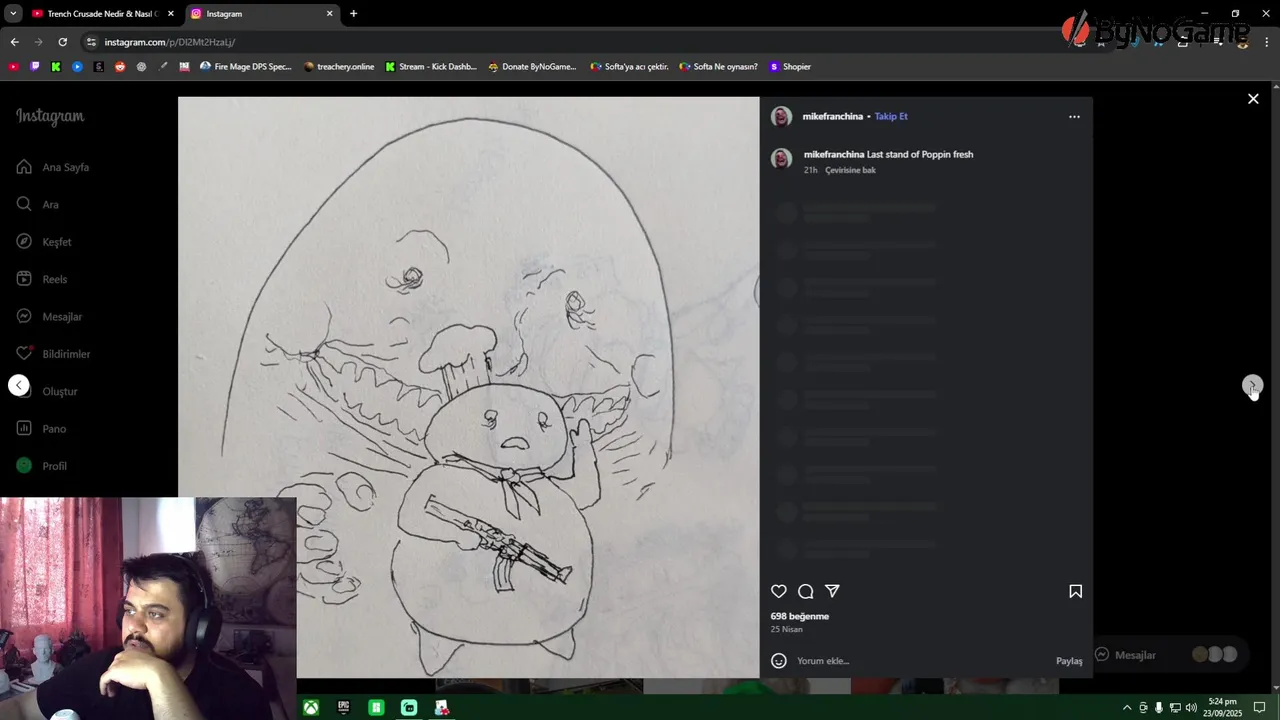Click the Yorum ekle comment field
This screenshot has height=720, width=1280.
tap(920, 661)
